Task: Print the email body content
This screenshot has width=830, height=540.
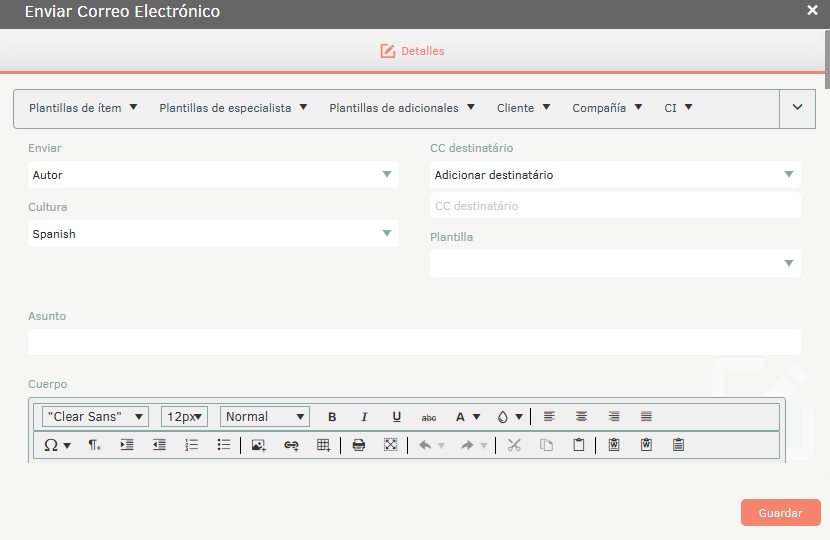Action: tap(358, 445)
